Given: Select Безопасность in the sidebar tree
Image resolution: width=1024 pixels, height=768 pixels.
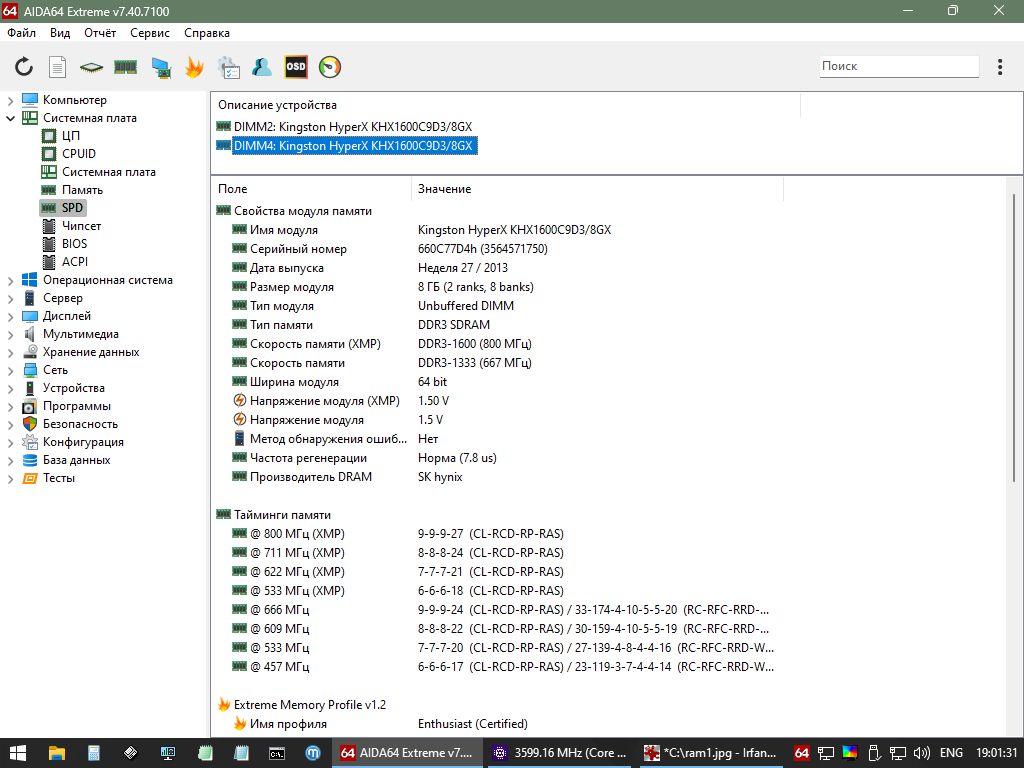Looking at the screenshot, I should (x=80, y=424).
